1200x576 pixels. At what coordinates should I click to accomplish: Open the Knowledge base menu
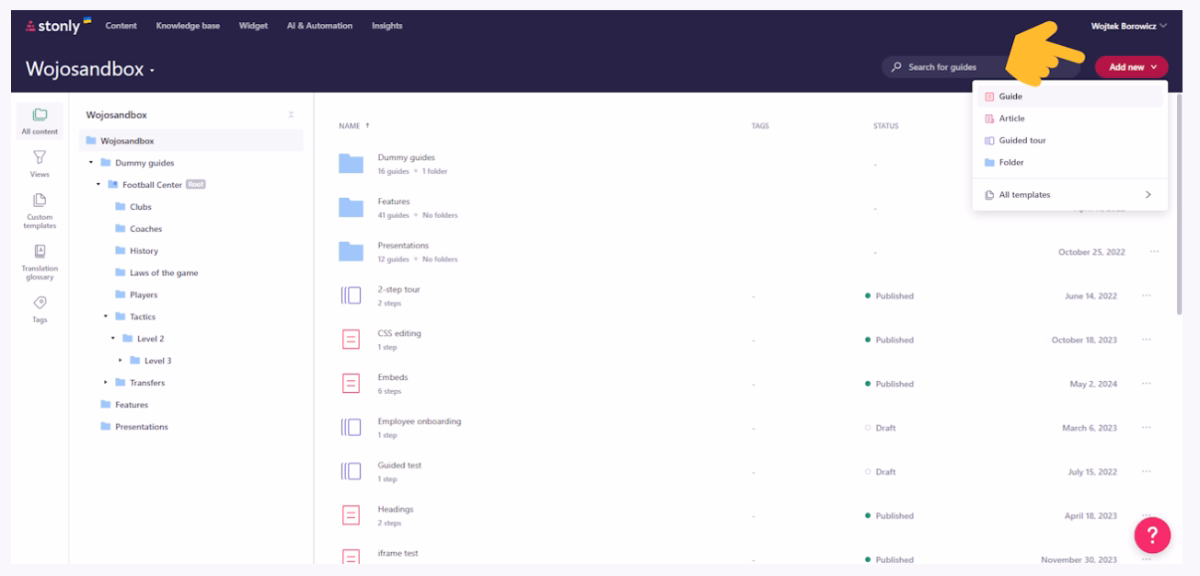pos(188,26)
